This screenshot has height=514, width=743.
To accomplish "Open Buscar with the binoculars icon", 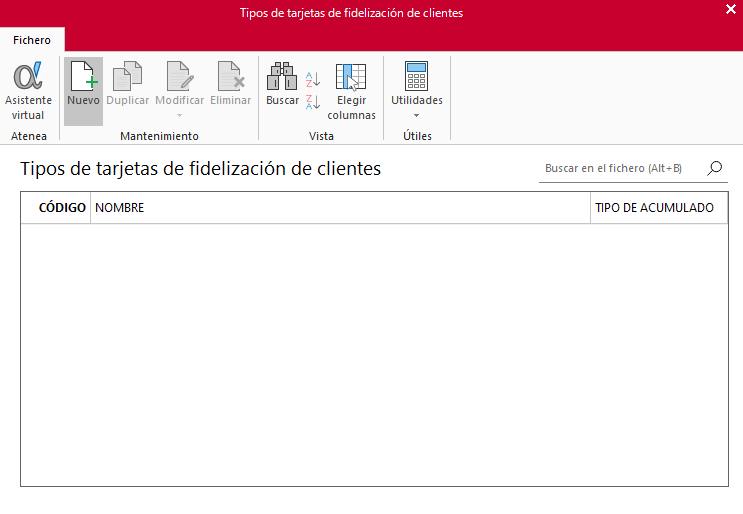I will pyautogui.click(x=282, y=76).
